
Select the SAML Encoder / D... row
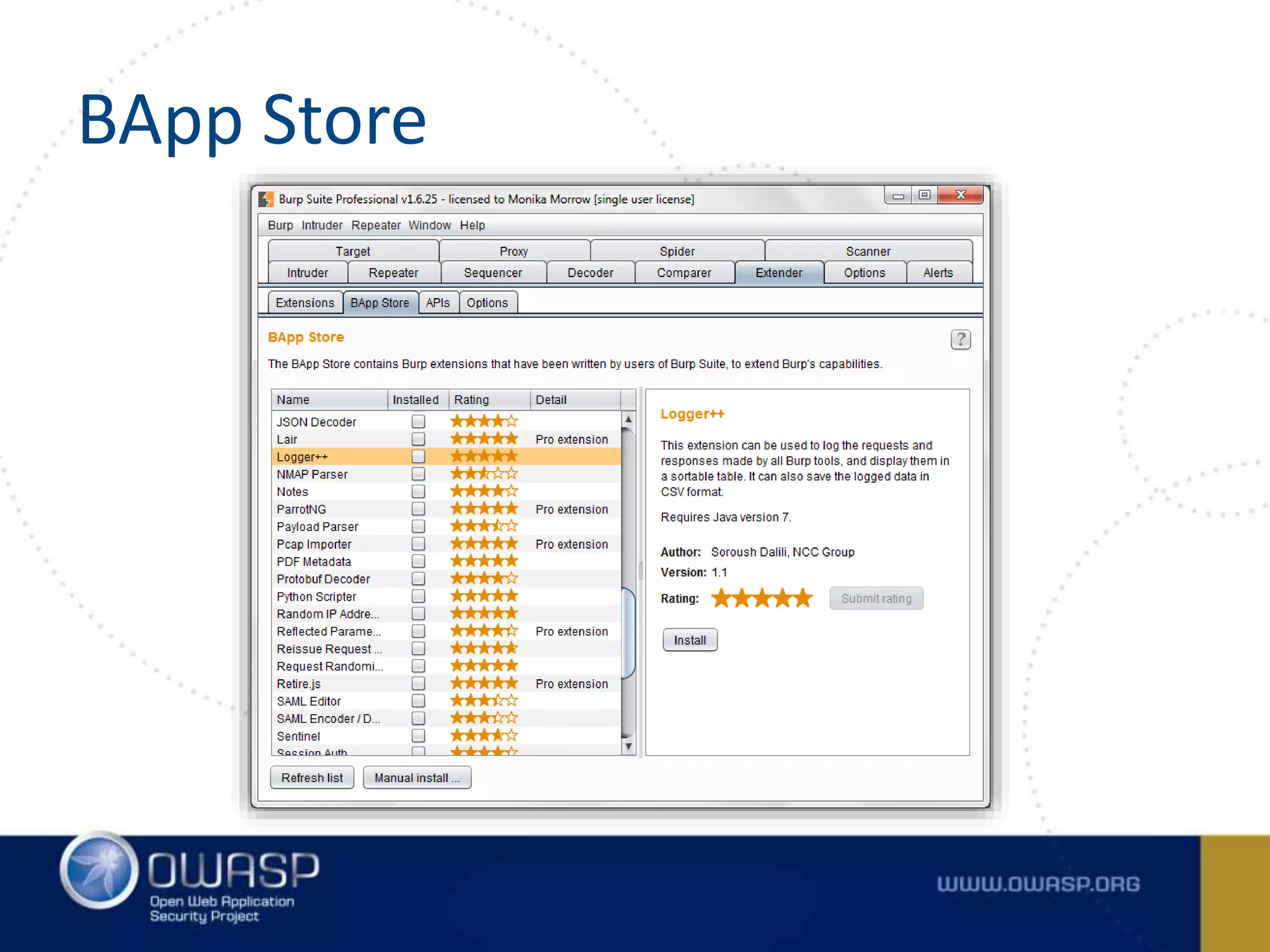446,718
